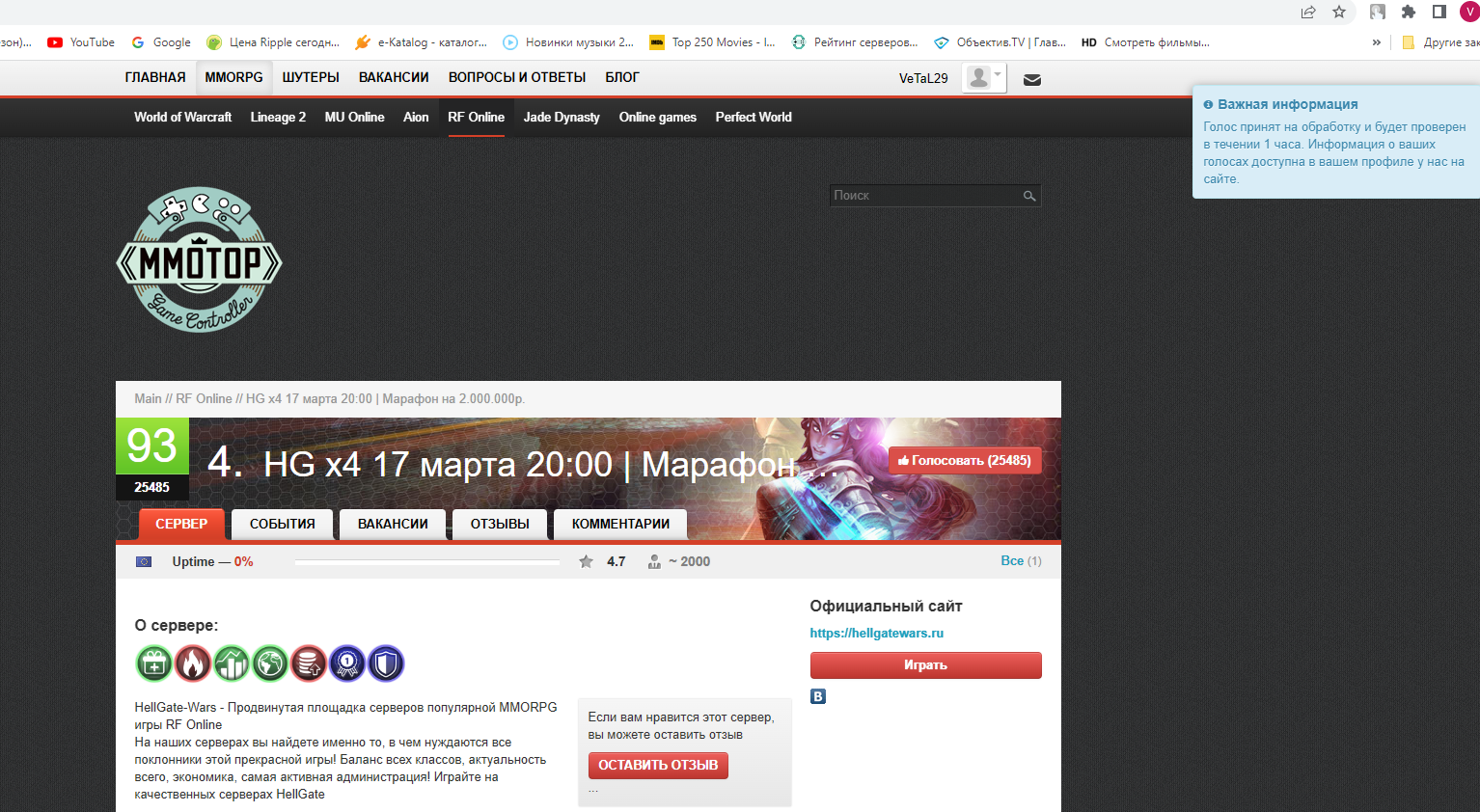Click the blue number-one medal badge icon
Viewport: 1480px width, 812px height.
347,663
